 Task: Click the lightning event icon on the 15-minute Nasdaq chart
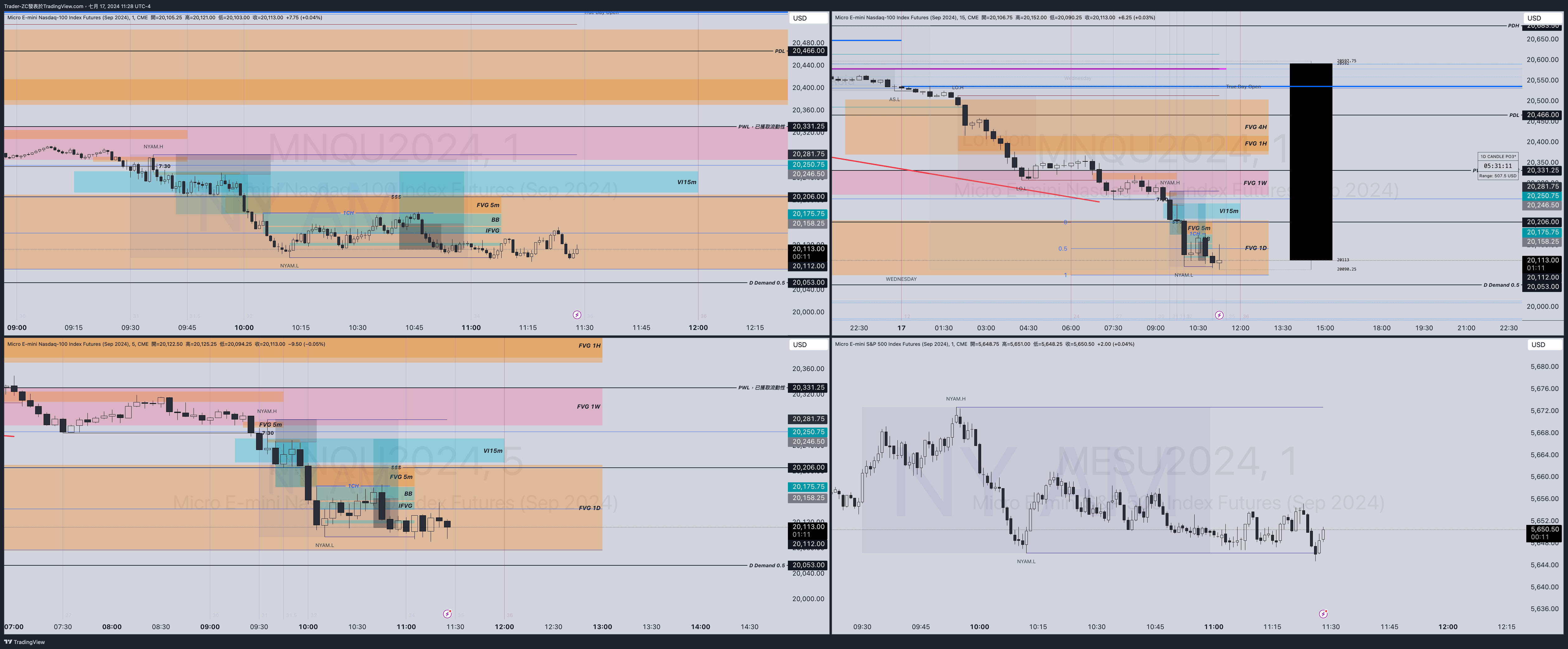pos(1219,315)
